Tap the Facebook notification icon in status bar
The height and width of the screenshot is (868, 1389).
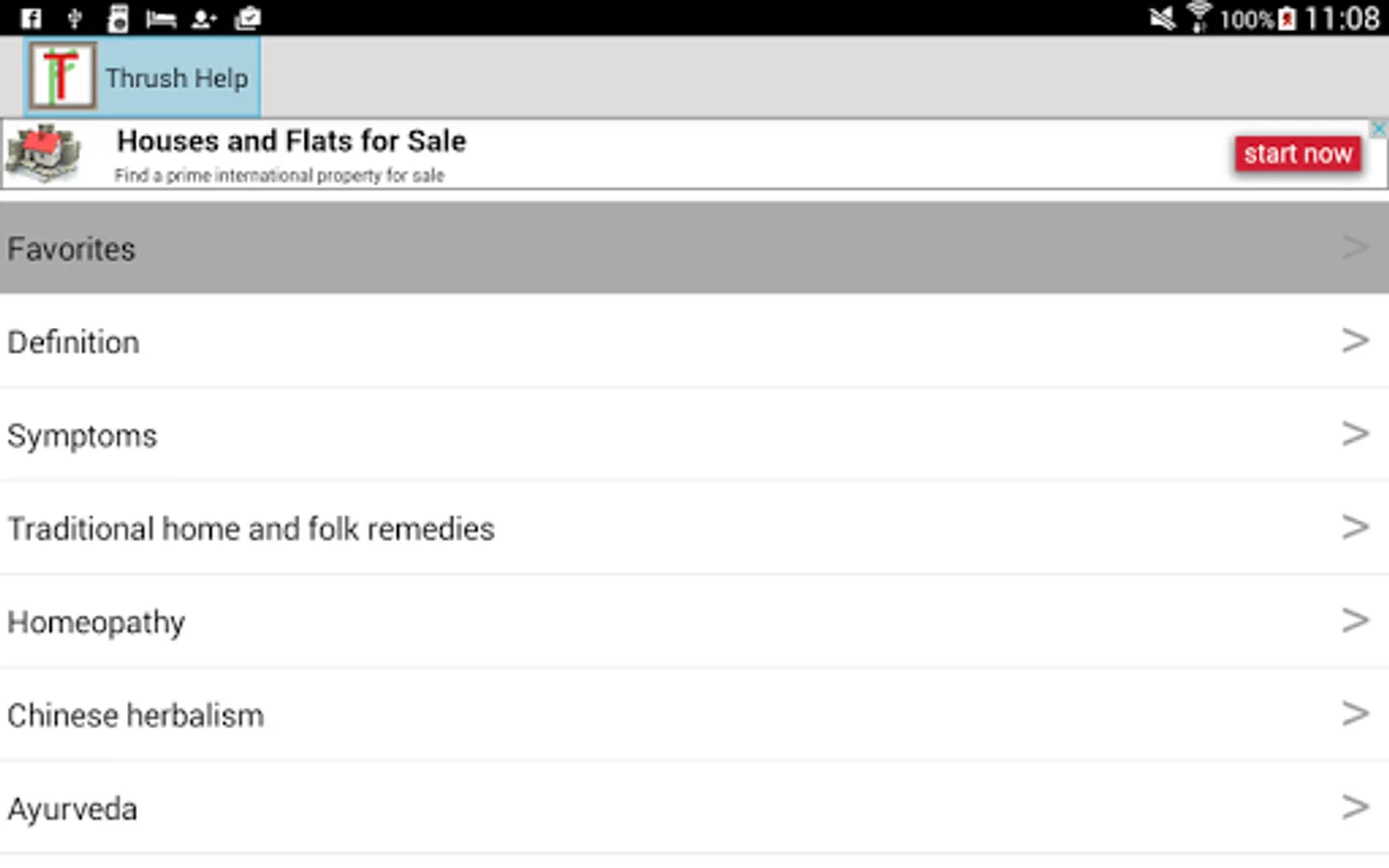pos(31,18)
